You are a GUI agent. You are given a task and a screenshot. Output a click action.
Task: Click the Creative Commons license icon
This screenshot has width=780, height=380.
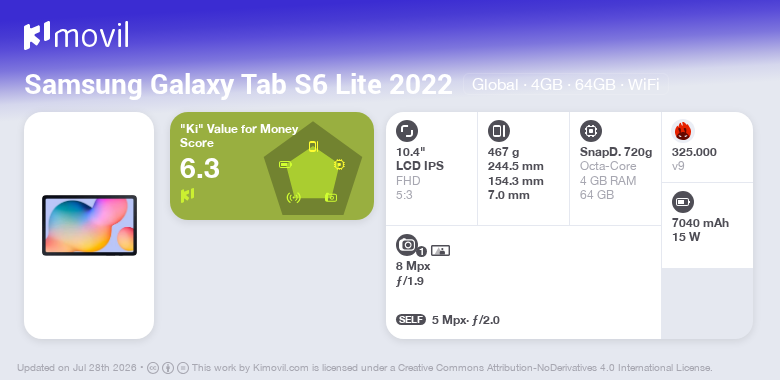coord(153,368)
